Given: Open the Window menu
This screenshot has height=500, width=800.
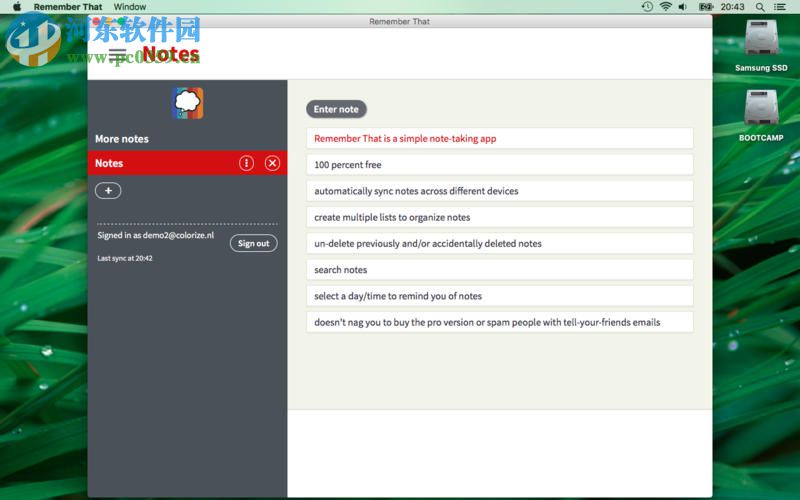Looking at the screenshot, I should coord(130,7).
